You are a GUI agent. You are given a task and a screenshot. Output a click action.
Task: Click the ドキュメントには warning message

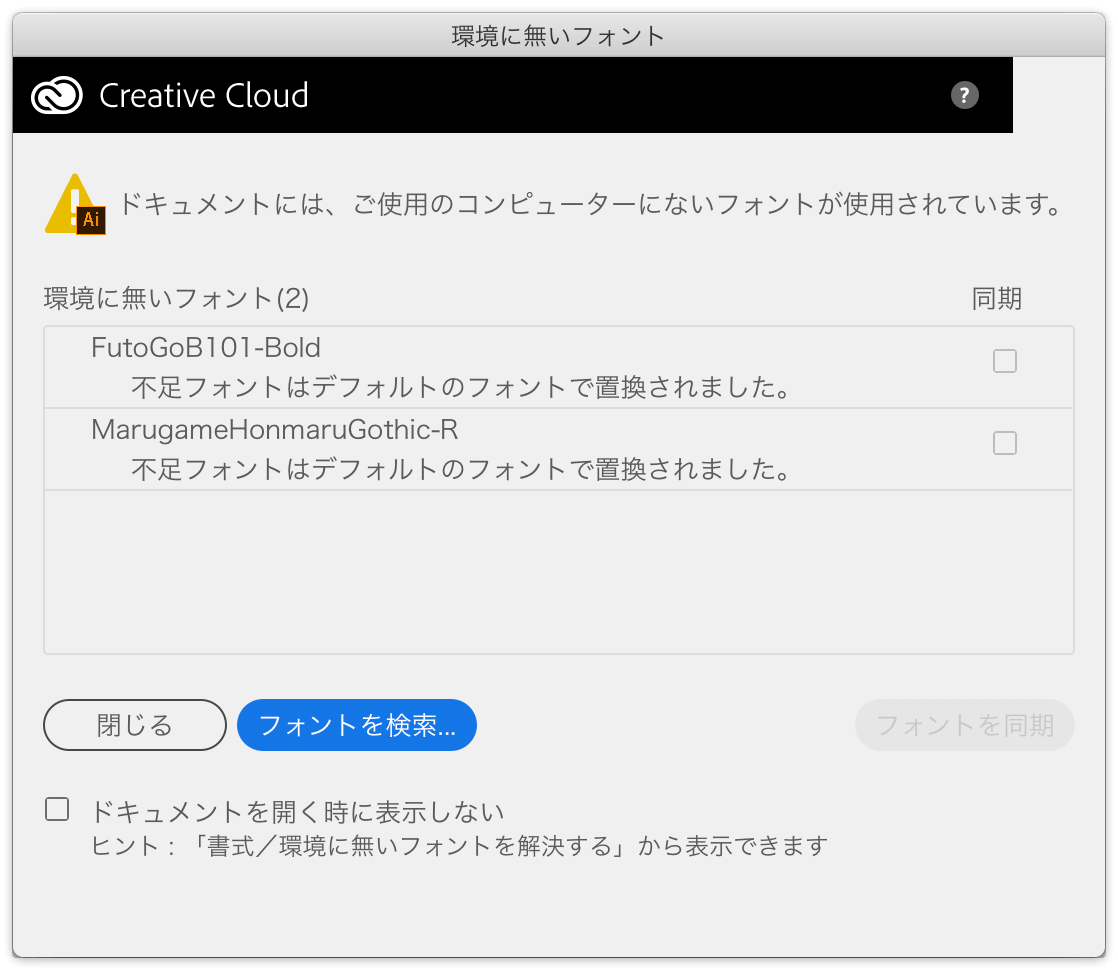(x=591, y=204)
